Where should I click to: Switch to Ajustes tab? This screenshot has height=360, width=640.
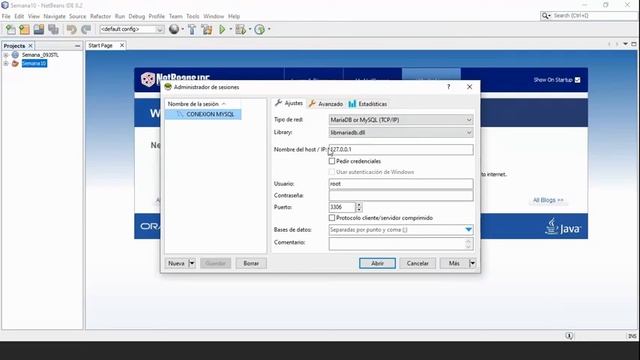(x=289, y=103)
